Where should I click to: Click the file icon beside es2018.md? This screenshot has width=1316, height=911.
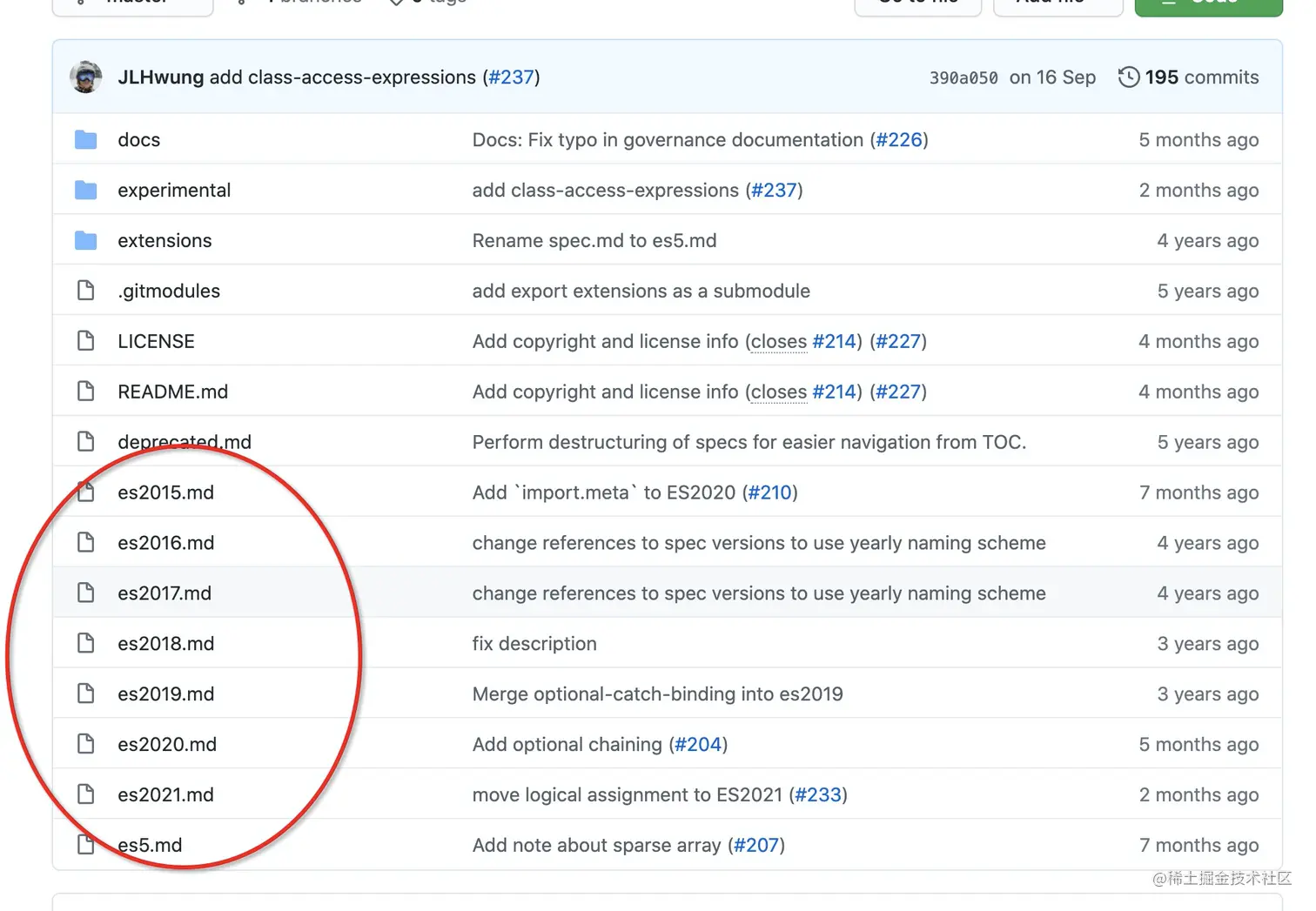85,643
